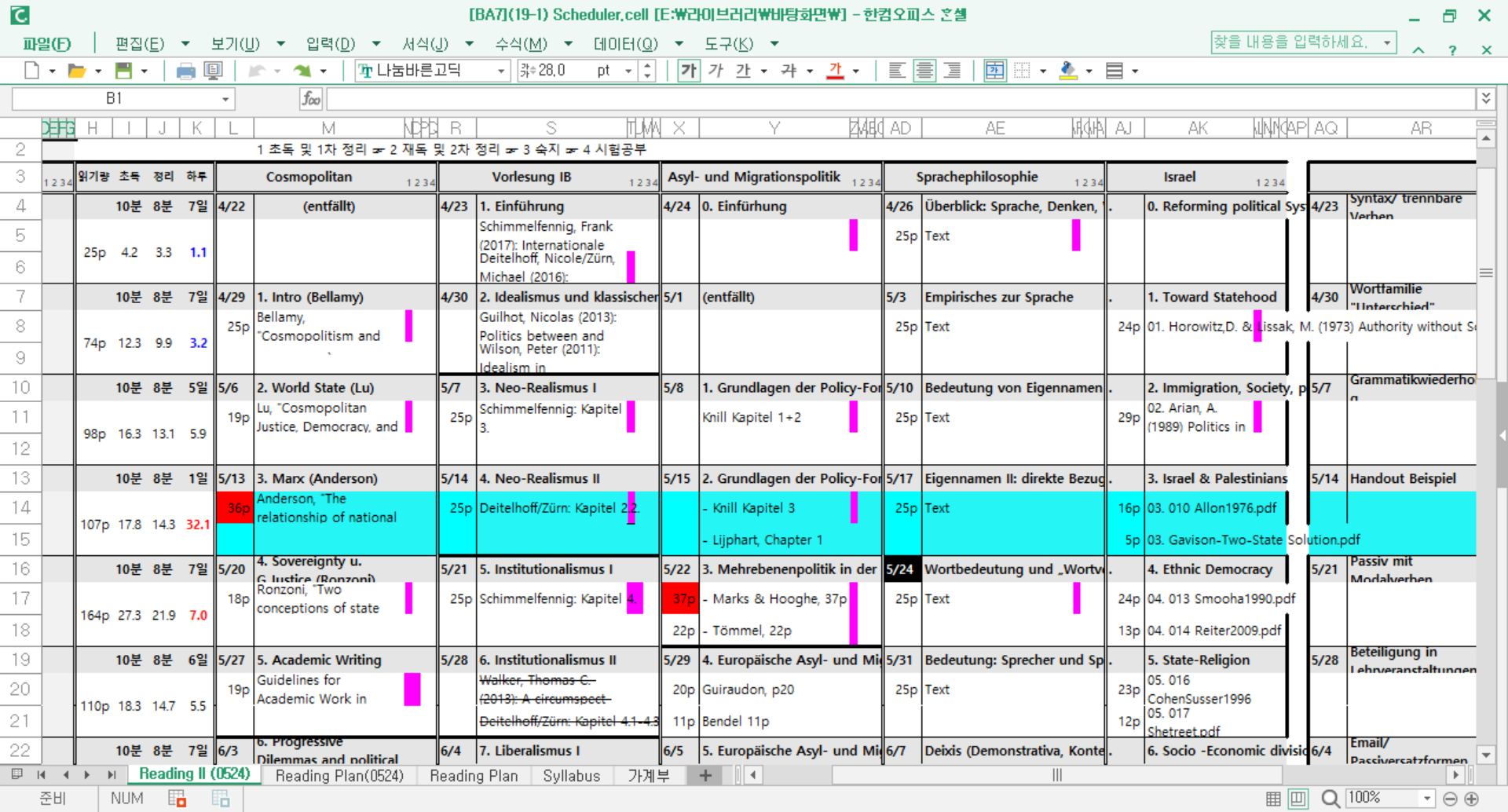Click the New document icon
The height and width of the screenshot is (812, 1508).
coord(31,71)
